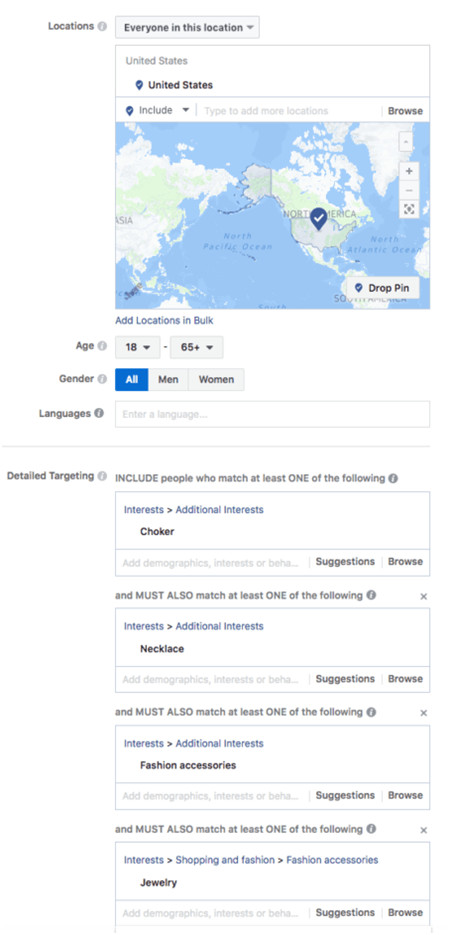Click the info icon beside Locations label
This screenshot has width=450, height=935.
tap(103, 27)
